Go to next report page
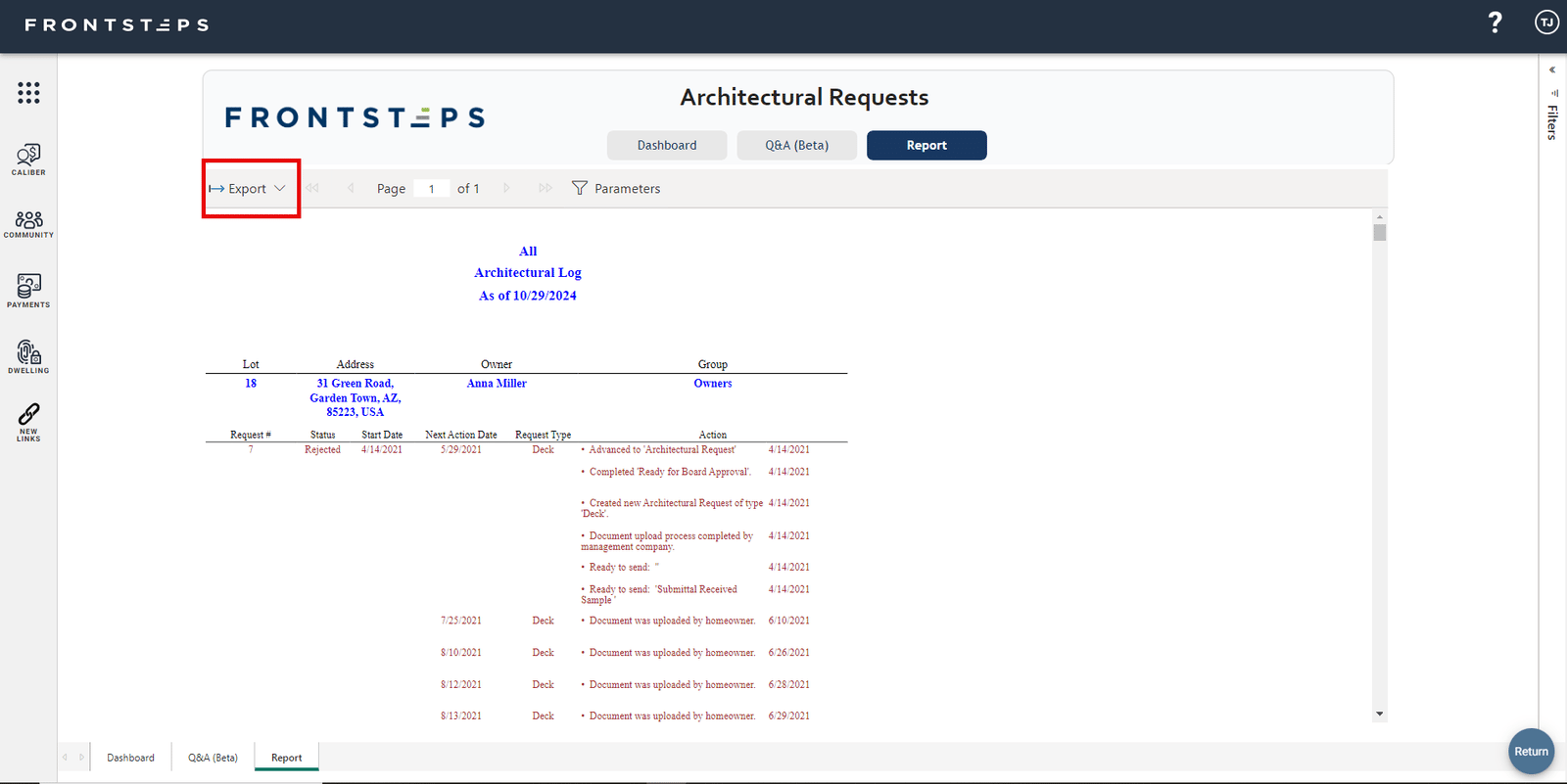 (x=506, y=188)
